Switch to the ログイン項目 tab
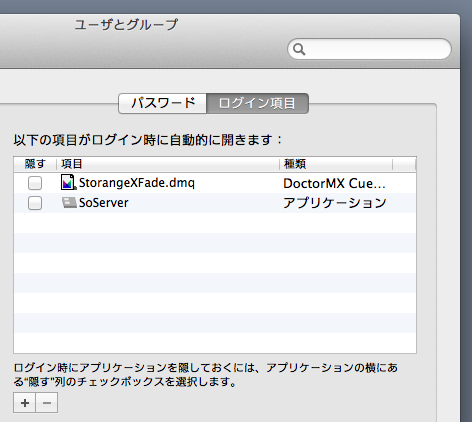This screenshot has width=472, height=422. click(257, 103)
